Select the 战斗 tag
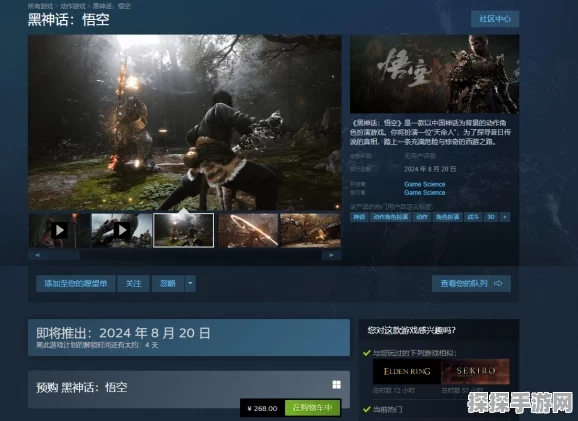This screenshot has height=421, width=578. click(473, 217)
